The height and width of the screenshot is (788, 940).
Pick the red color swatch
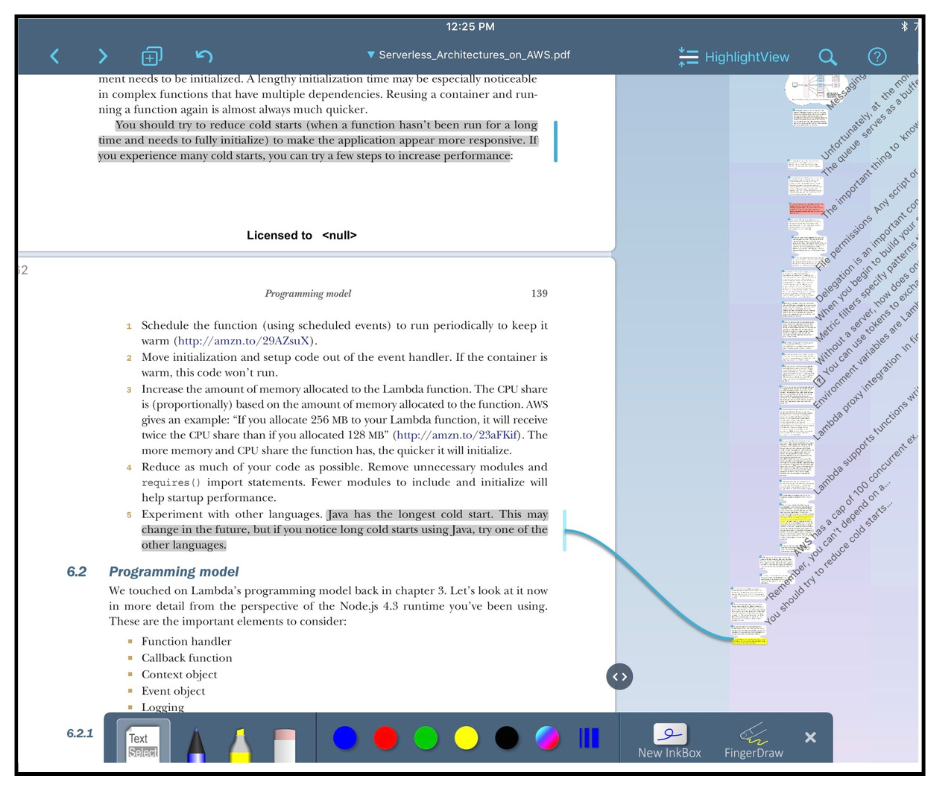[x=386, y=738]
